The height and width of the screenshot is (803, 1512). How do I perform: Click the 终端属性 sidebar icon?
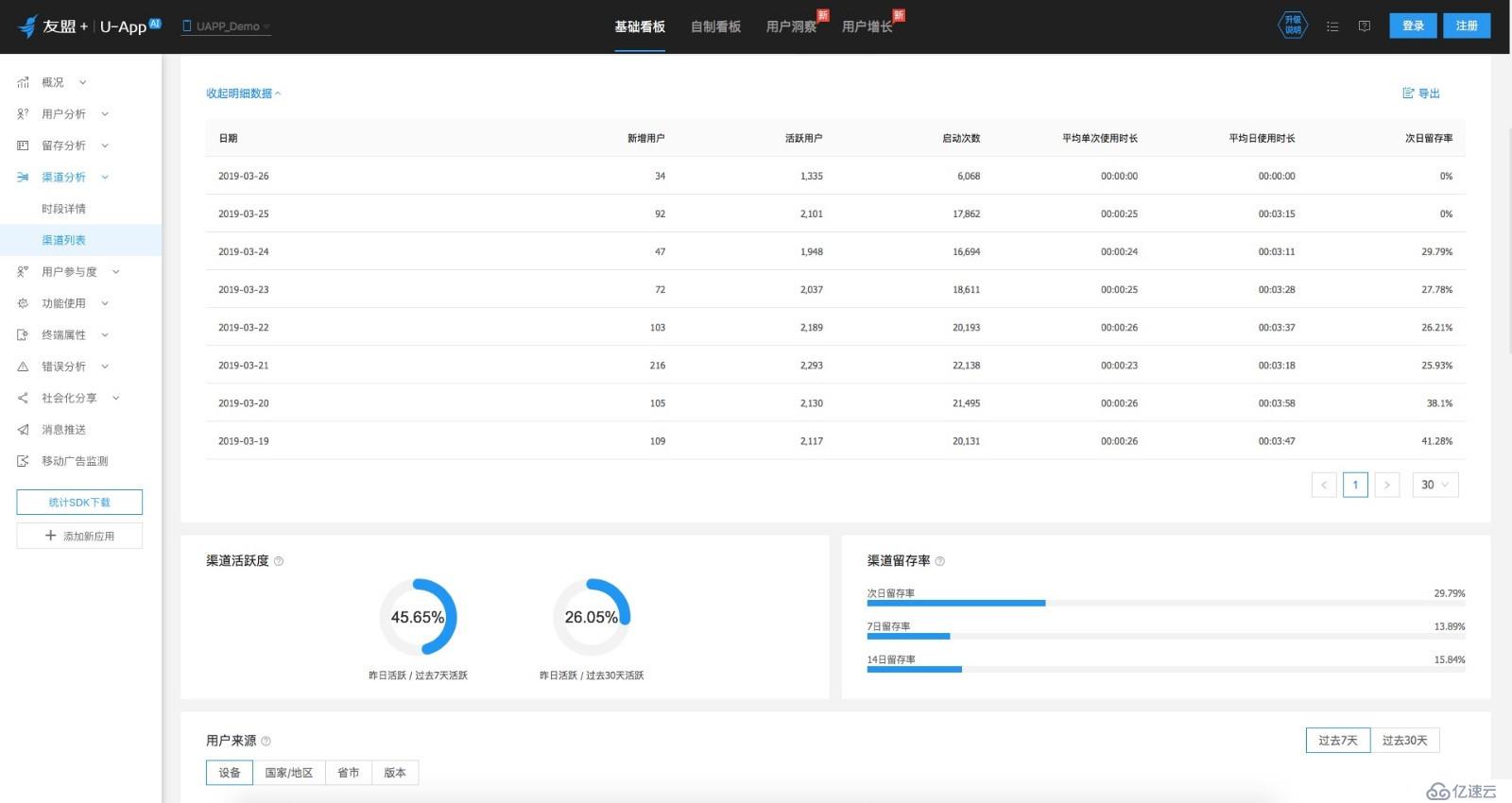coord(23,334)
